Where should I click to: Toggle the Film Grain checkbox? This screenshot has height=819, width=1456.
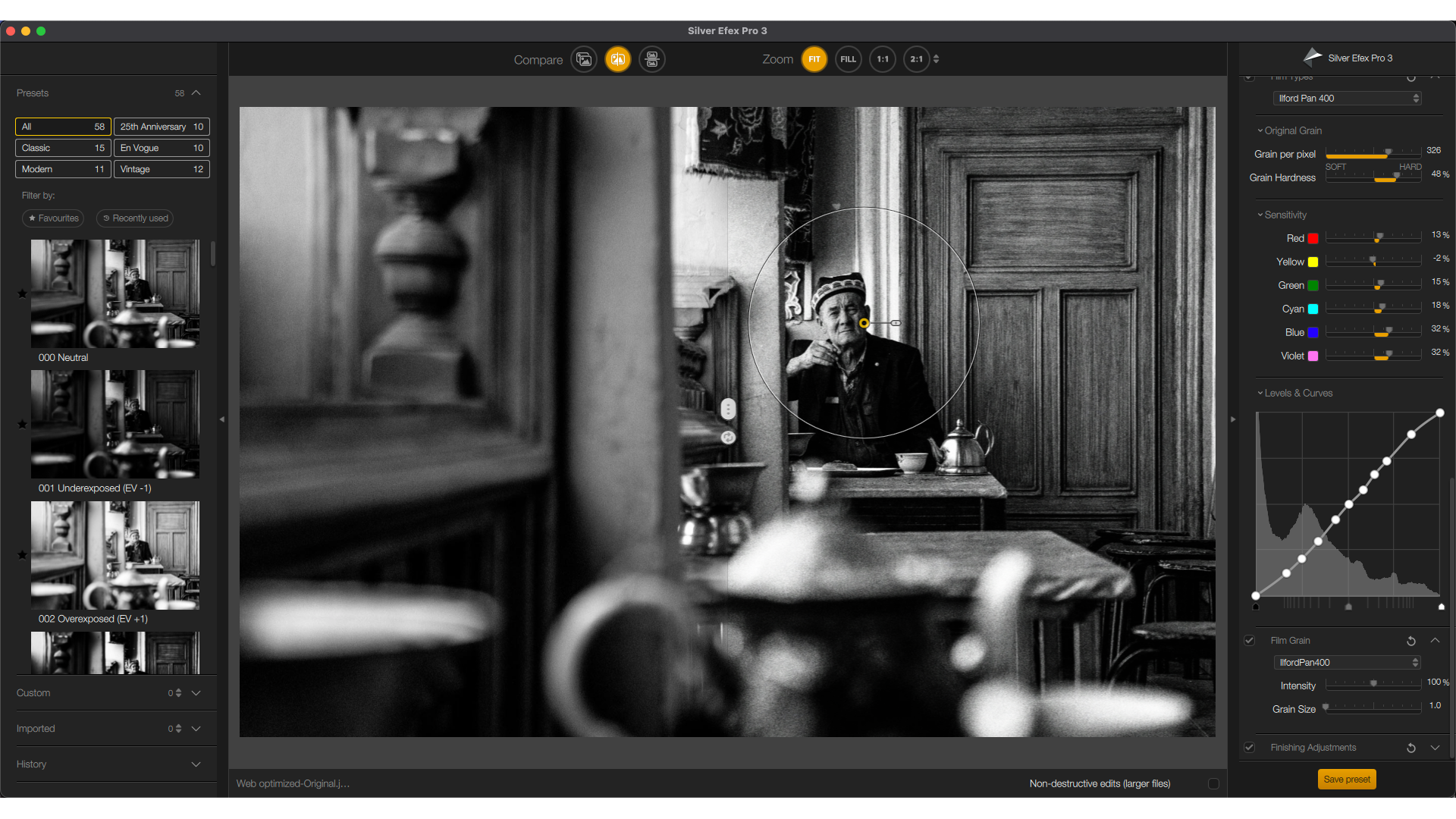click(1249, 641)
